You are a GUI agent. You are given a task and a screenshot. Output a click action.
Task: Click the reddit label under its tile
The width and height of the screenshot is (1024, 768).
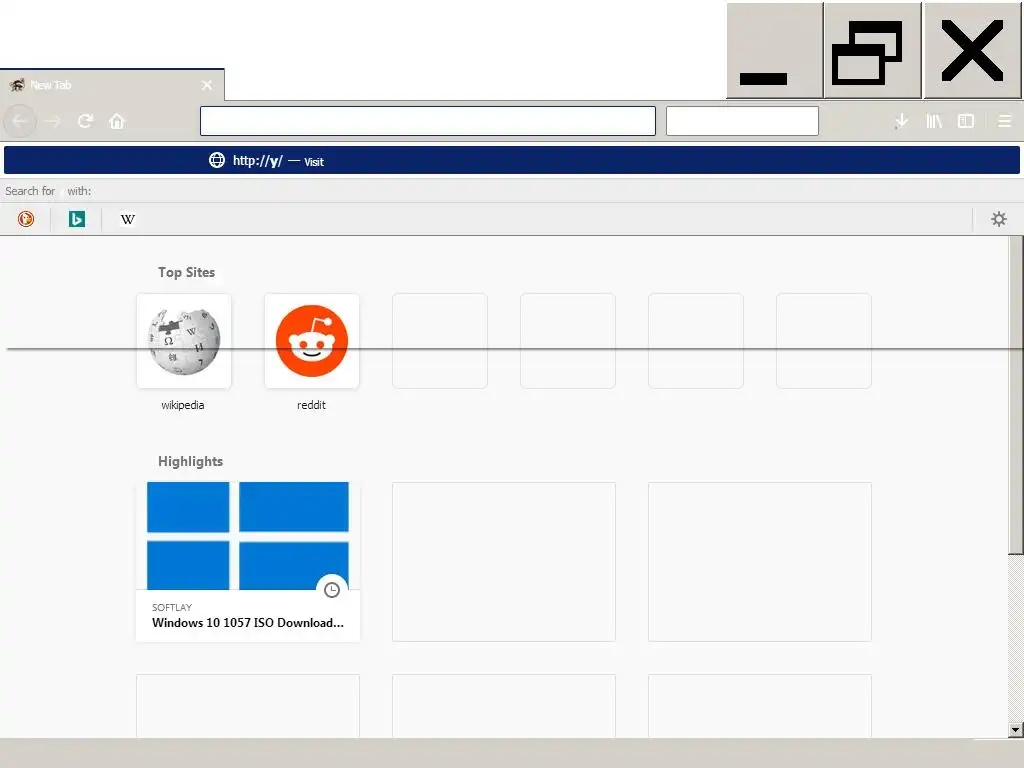pyautogui.click(x=312, y=405)
